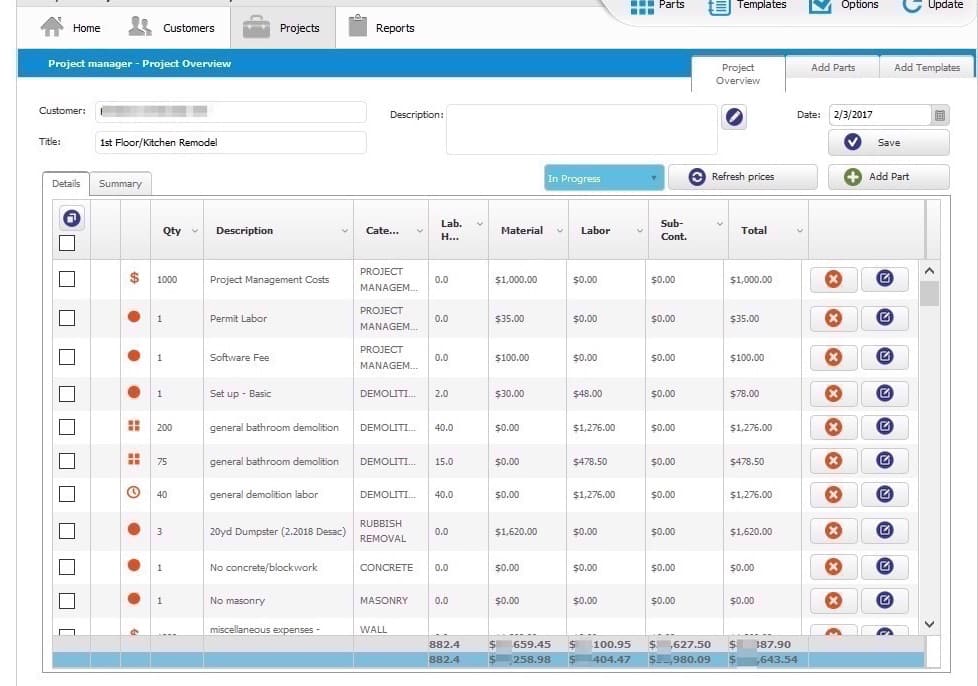Open the Description column filter arrow
The image size is (978, 686).
tap(344, 231)
